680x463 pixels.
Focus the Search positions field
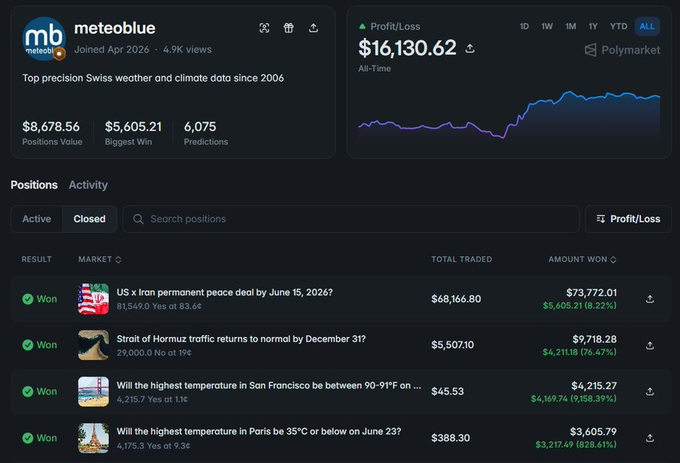(x=351, y=219)
